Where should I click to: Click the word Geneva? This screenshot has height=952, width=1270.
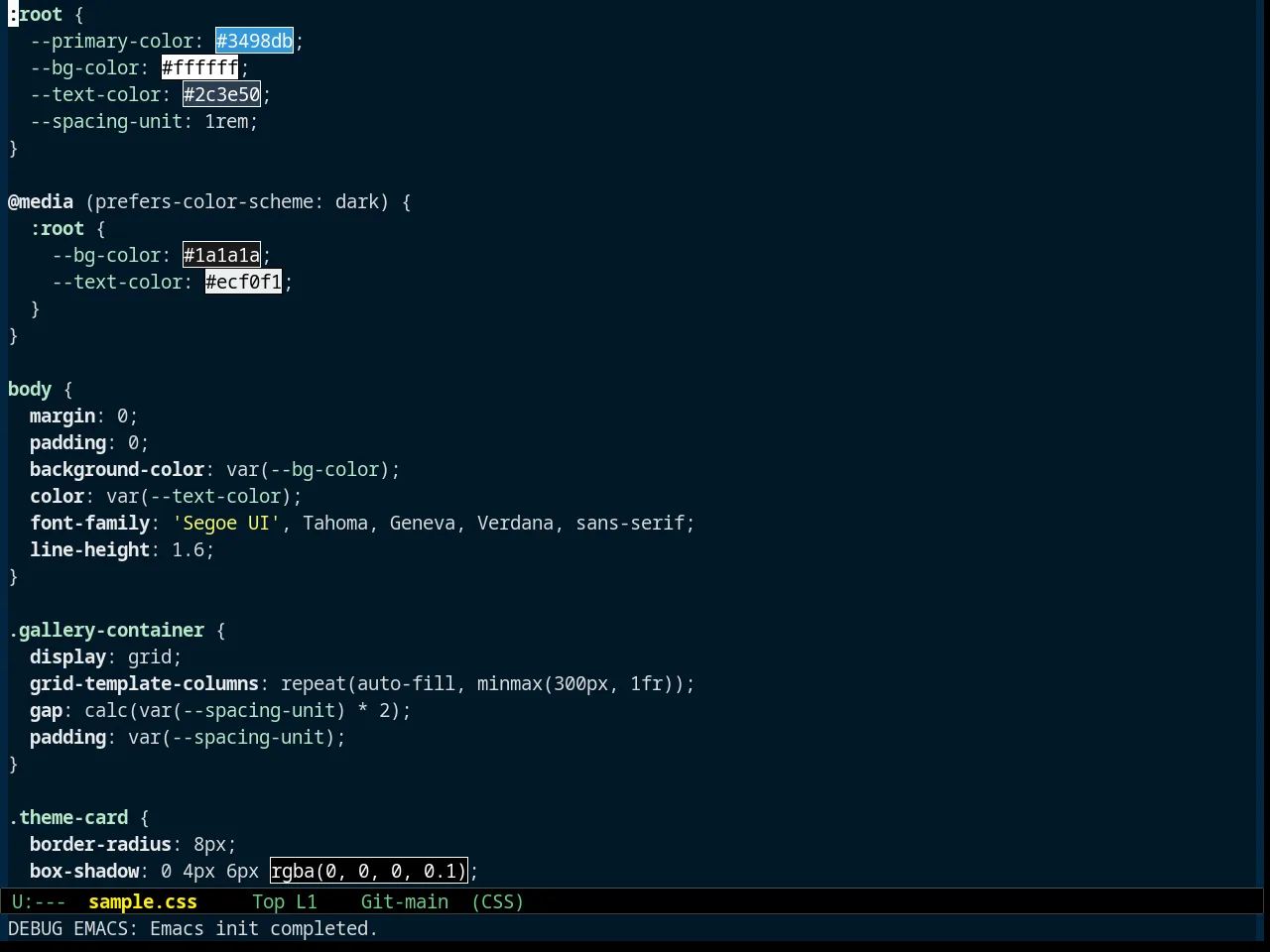tap(423, 523)
